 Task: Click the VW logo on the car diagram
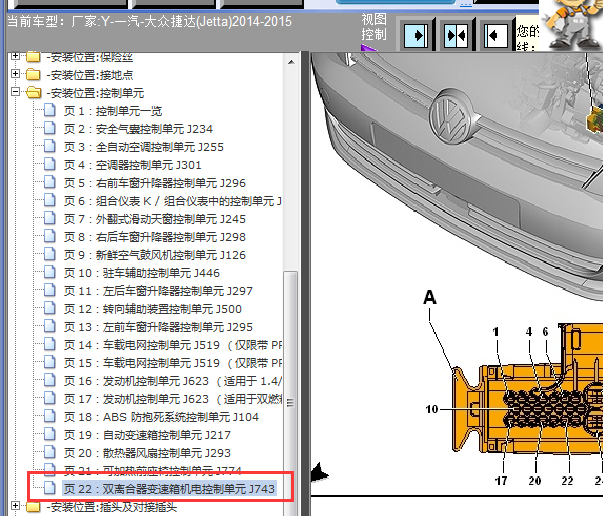[453, 116]
